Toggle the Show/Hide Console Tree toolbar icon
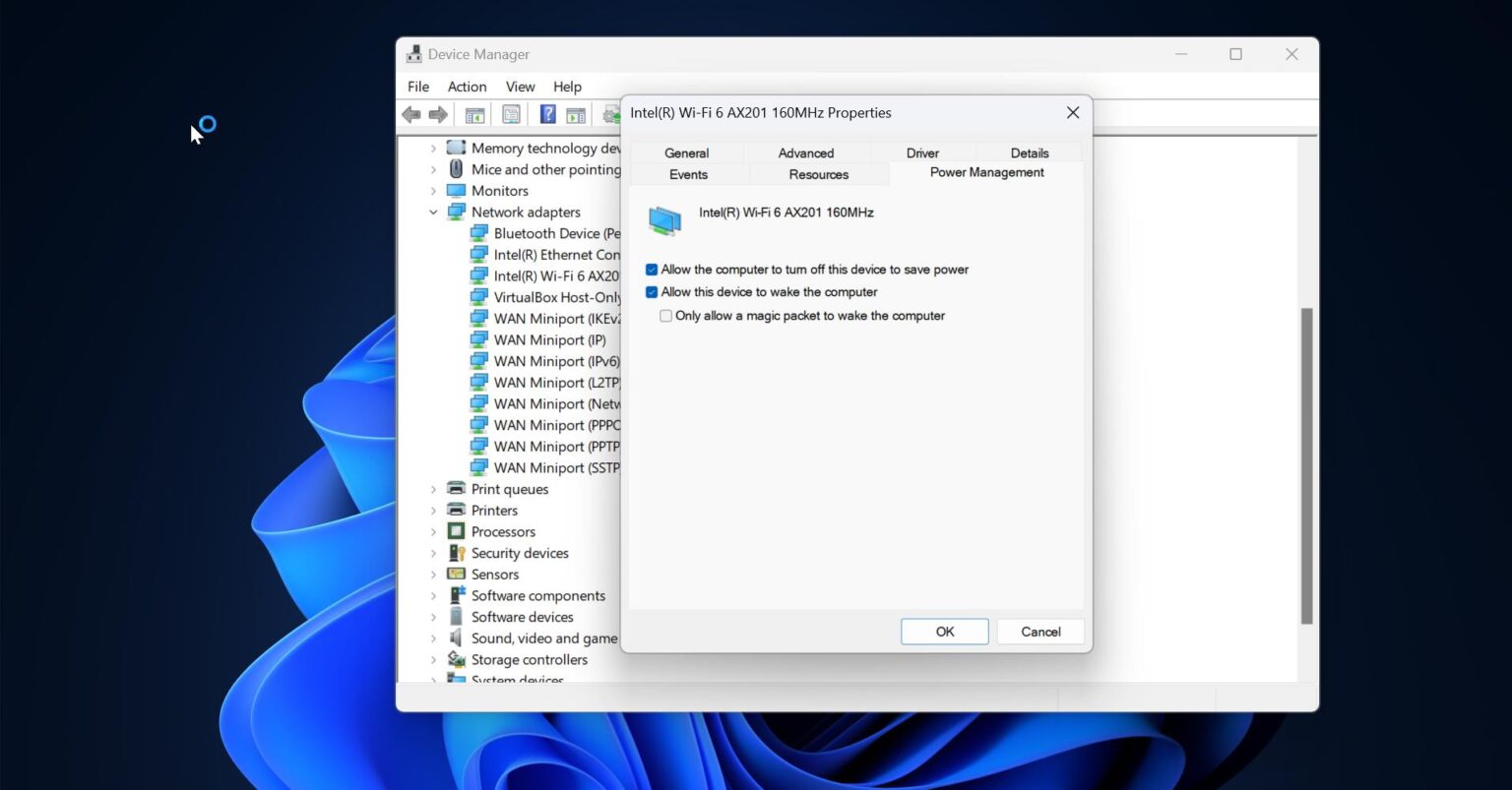1512x790 pixels. 473,114
